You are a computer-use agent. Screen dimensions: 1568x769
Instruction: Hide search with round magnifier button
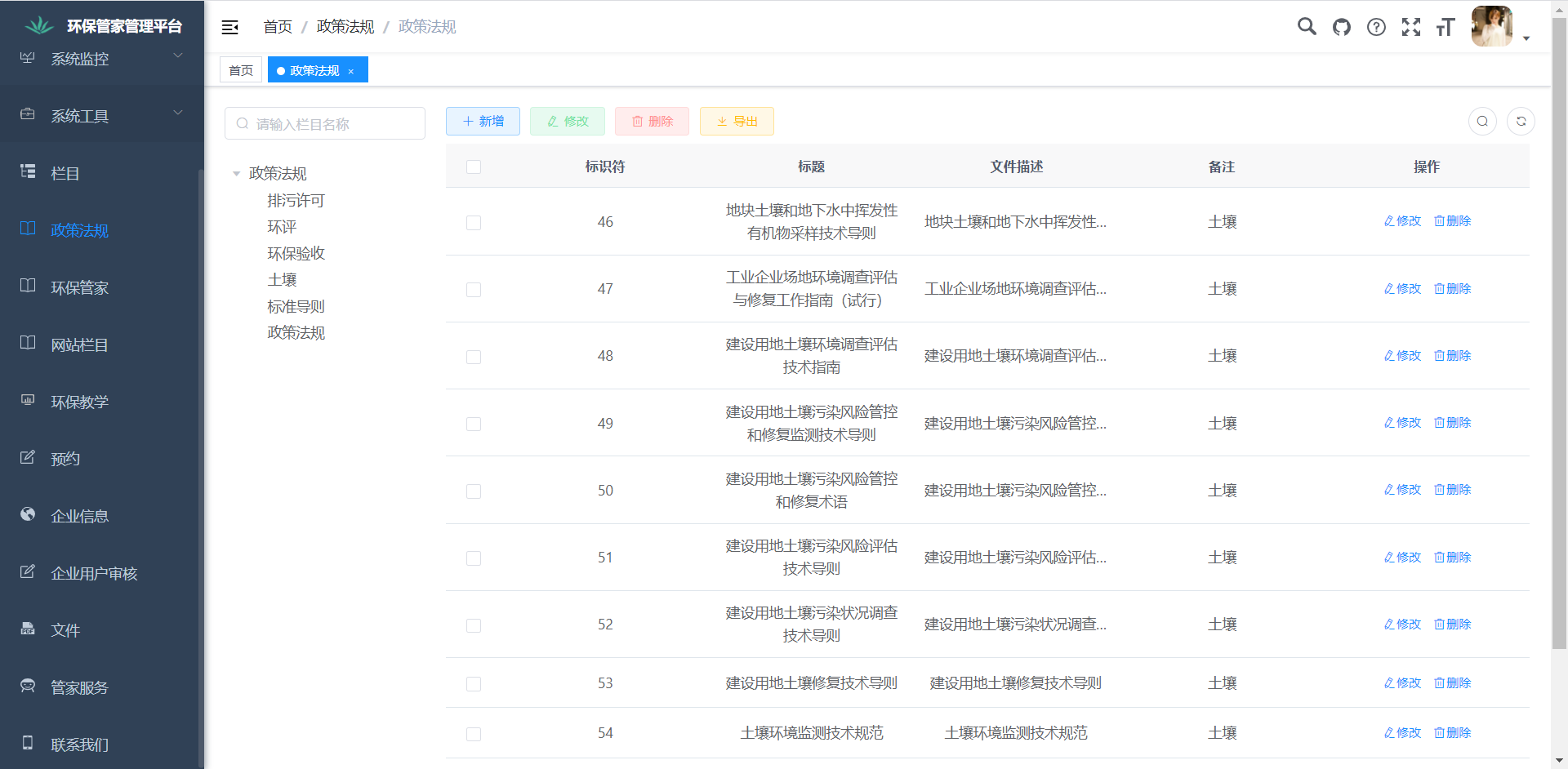pos(1482,122)
